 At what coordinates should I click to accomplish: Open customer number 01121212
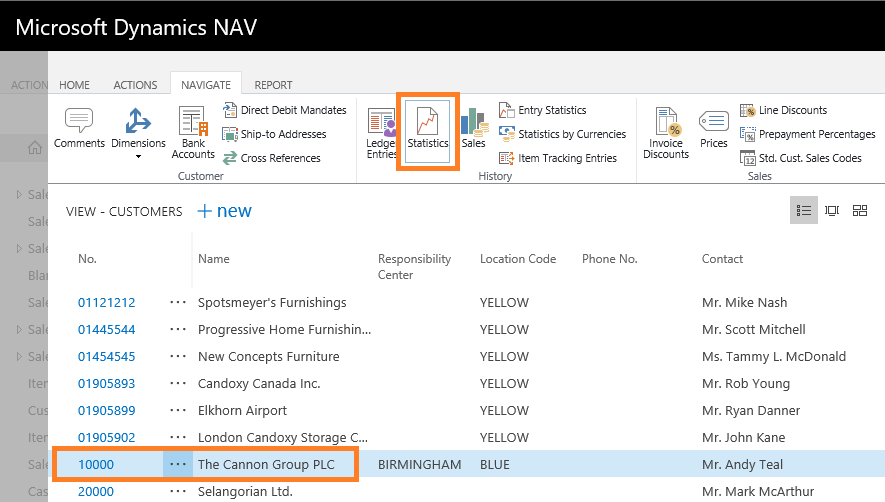107,303
